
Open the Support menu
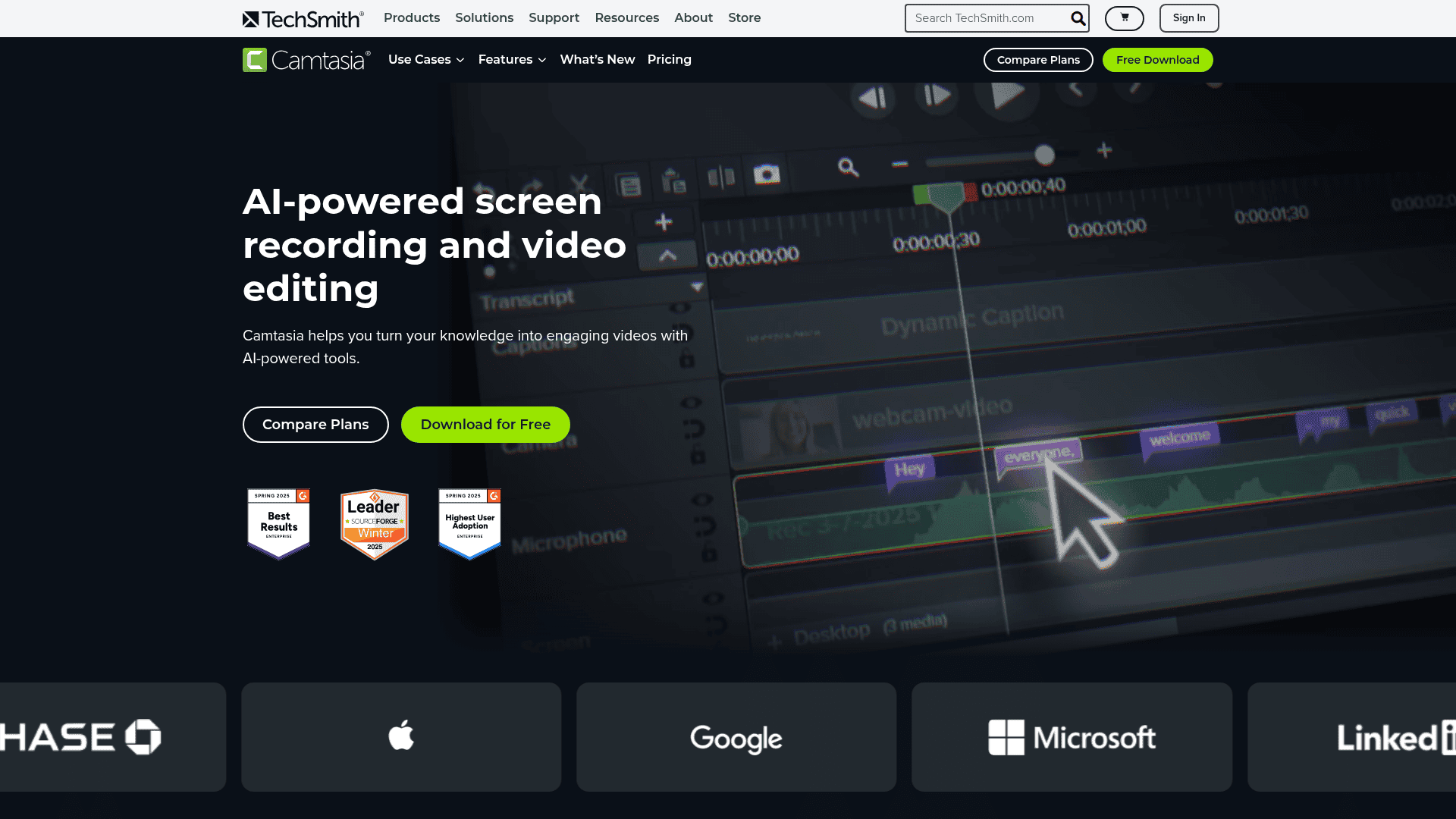(x=554, y=17)
